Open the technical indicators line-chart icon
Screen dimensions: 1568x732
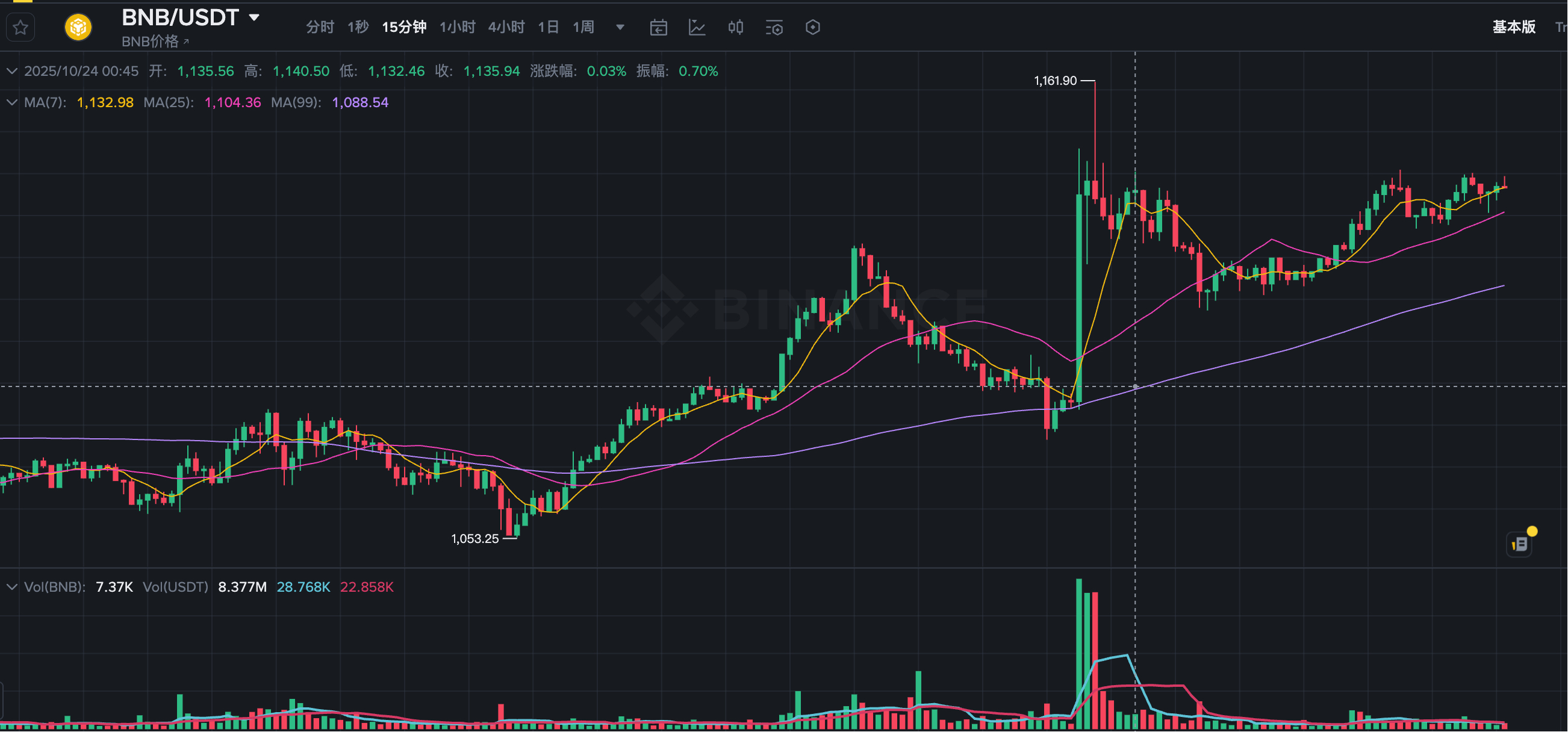[x=697, y=27]
